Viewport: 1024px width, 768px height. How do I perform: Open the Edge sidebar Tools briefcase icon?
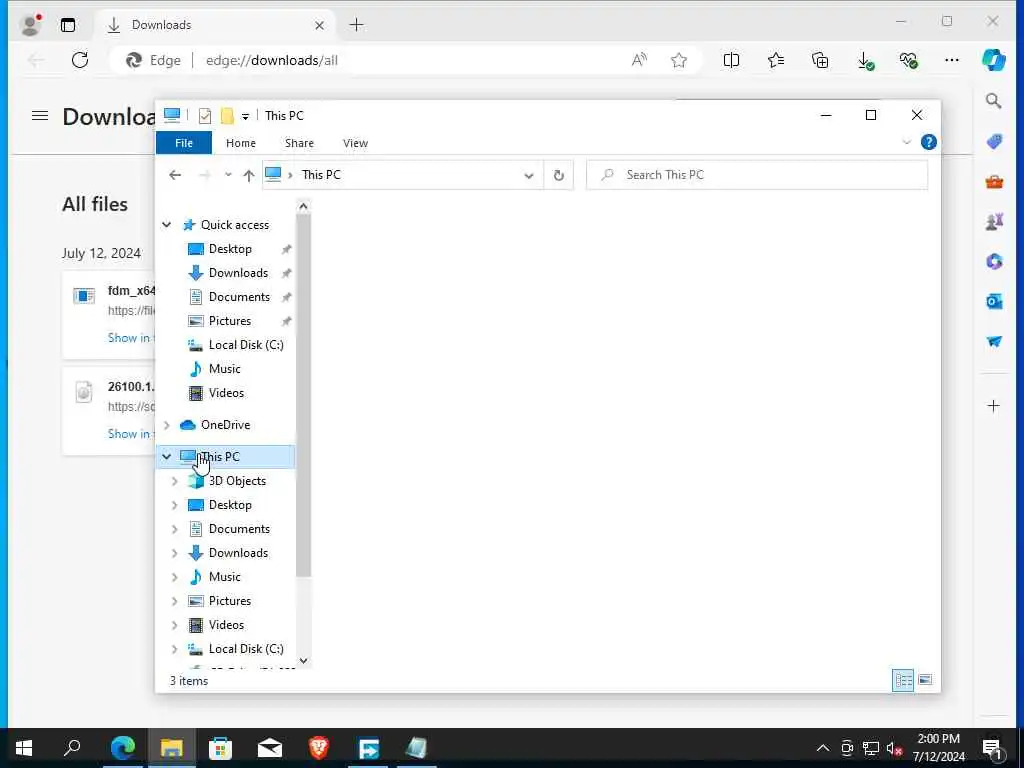(x=993, y=182)
